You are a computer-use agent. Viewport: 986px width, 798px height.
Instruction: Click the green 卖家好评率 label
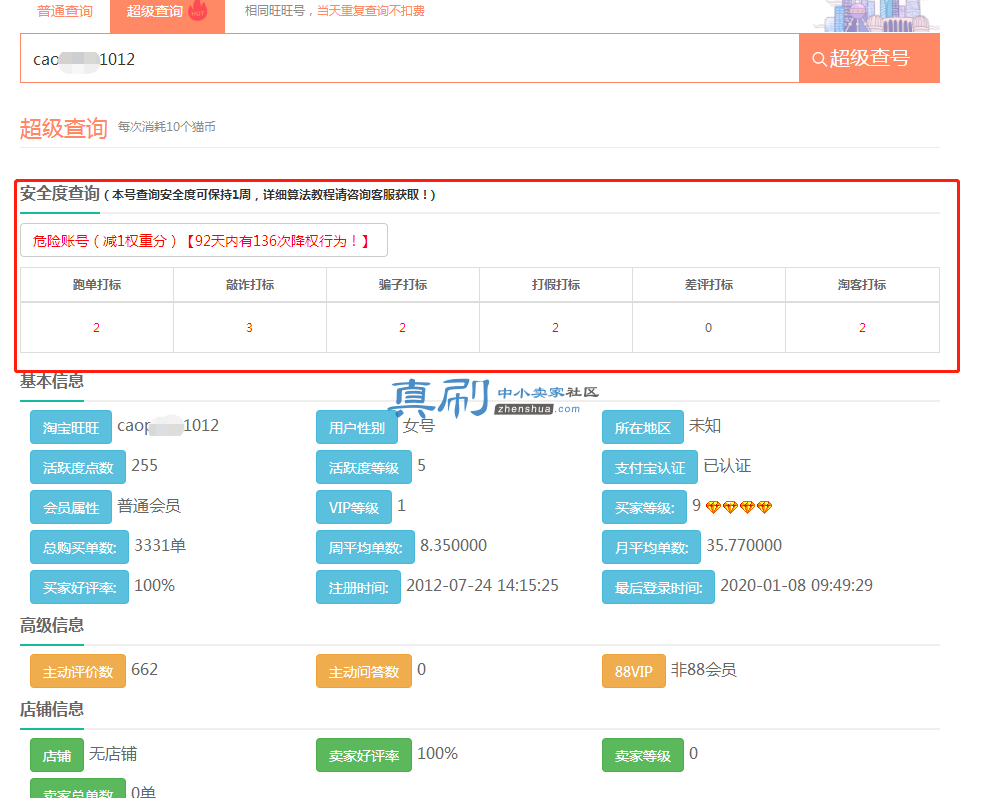click(364, 755)
